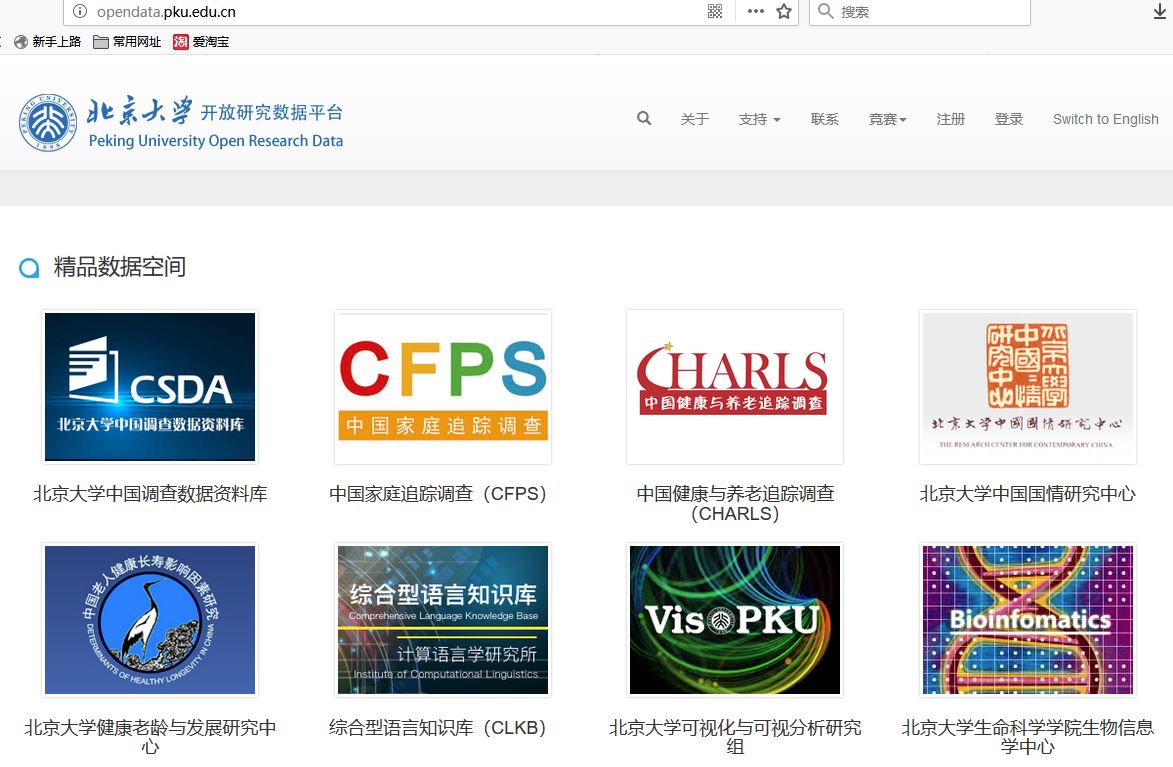Viewport: 1173px width, 767px height.
Task: Open link 北京大学生命科学学院生物信息学中心
Action: coord(1028,737)
